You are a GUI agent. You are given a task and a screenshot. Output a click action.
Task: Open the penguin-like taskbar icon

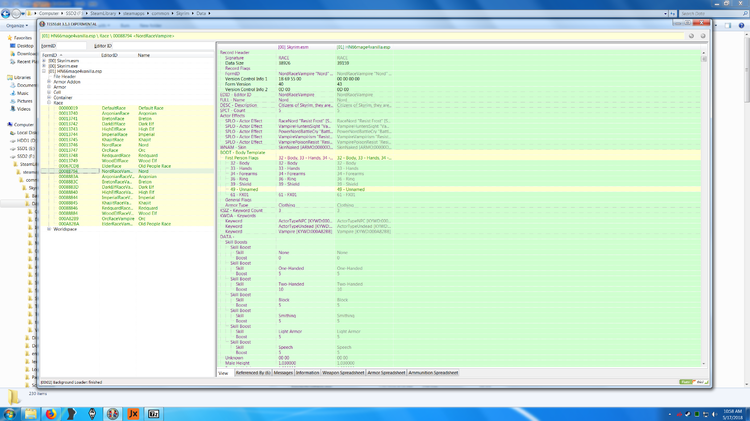coord(92,414)
